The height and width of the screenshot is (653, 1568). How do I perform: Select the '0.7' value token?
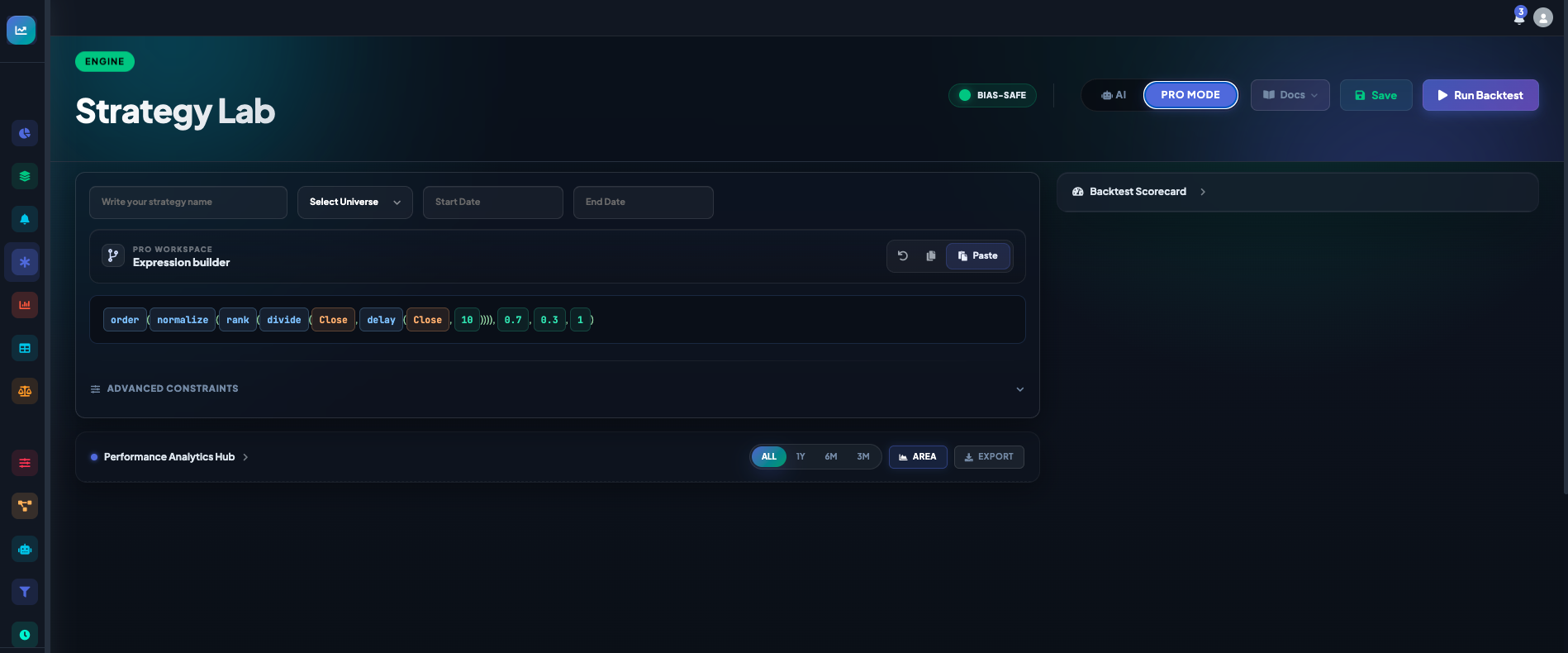tap(513, 320)
